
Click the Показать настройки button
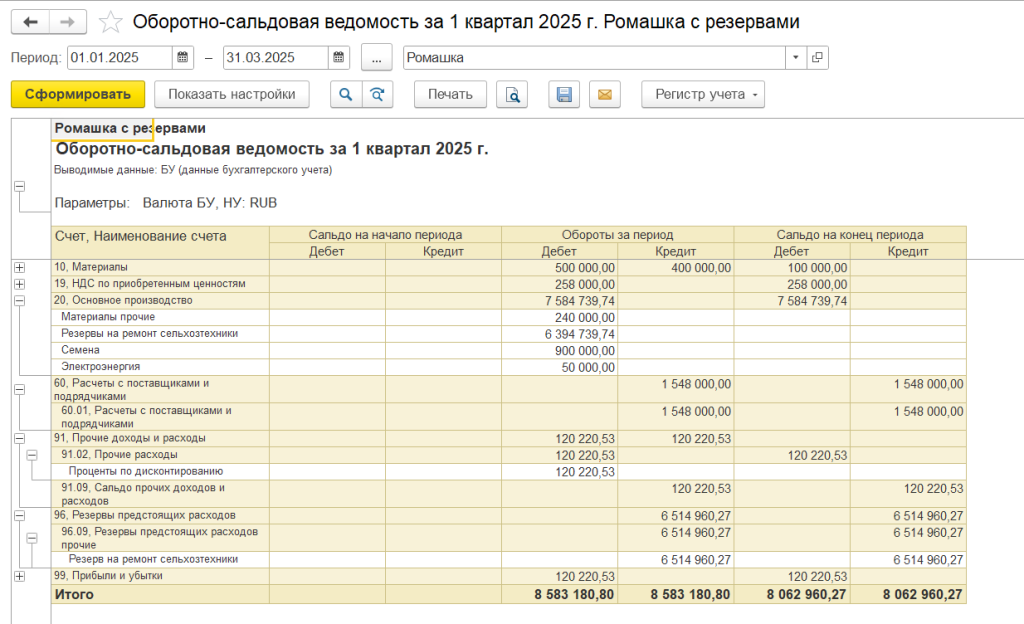click(x=231, y=95)
